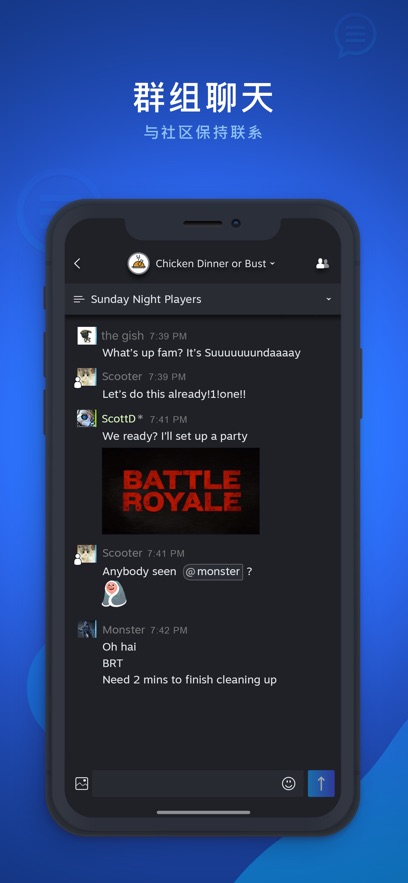
Task: Click the Monster username
Action: 124,630
